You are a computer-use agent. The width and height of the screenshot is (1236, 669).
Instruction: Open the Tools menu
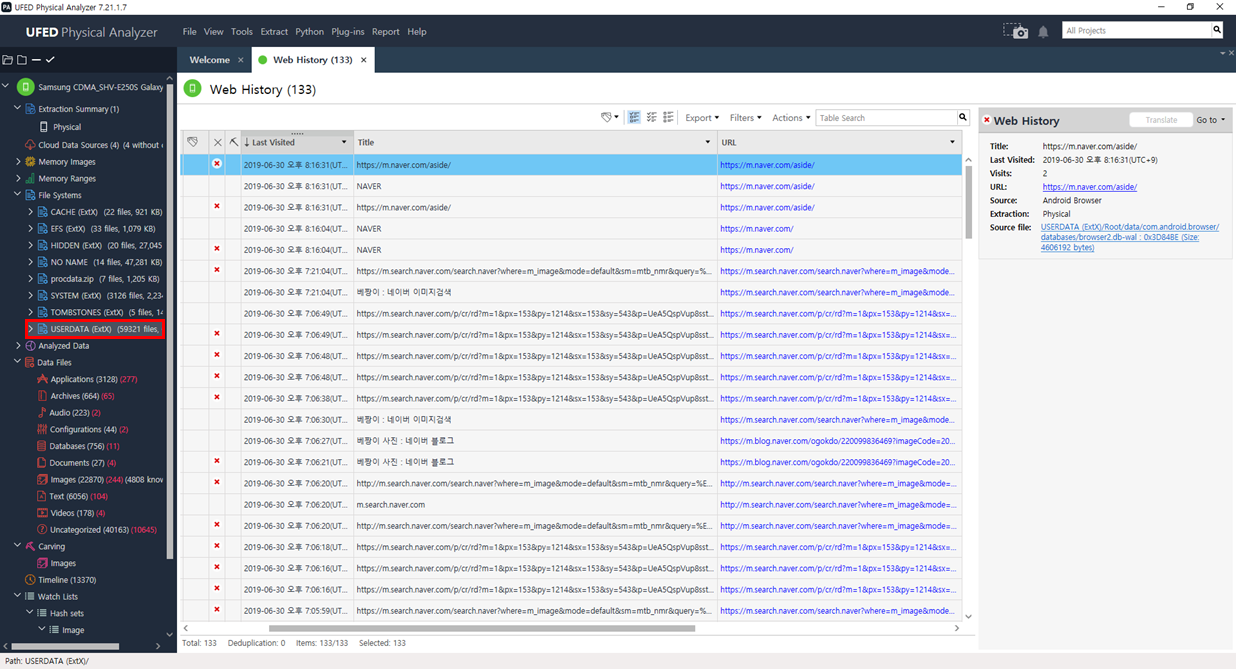click(242, 32)
